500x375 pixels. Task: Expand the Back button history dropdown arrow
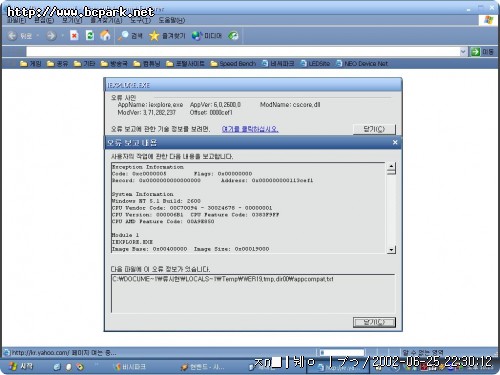(38, 36)
